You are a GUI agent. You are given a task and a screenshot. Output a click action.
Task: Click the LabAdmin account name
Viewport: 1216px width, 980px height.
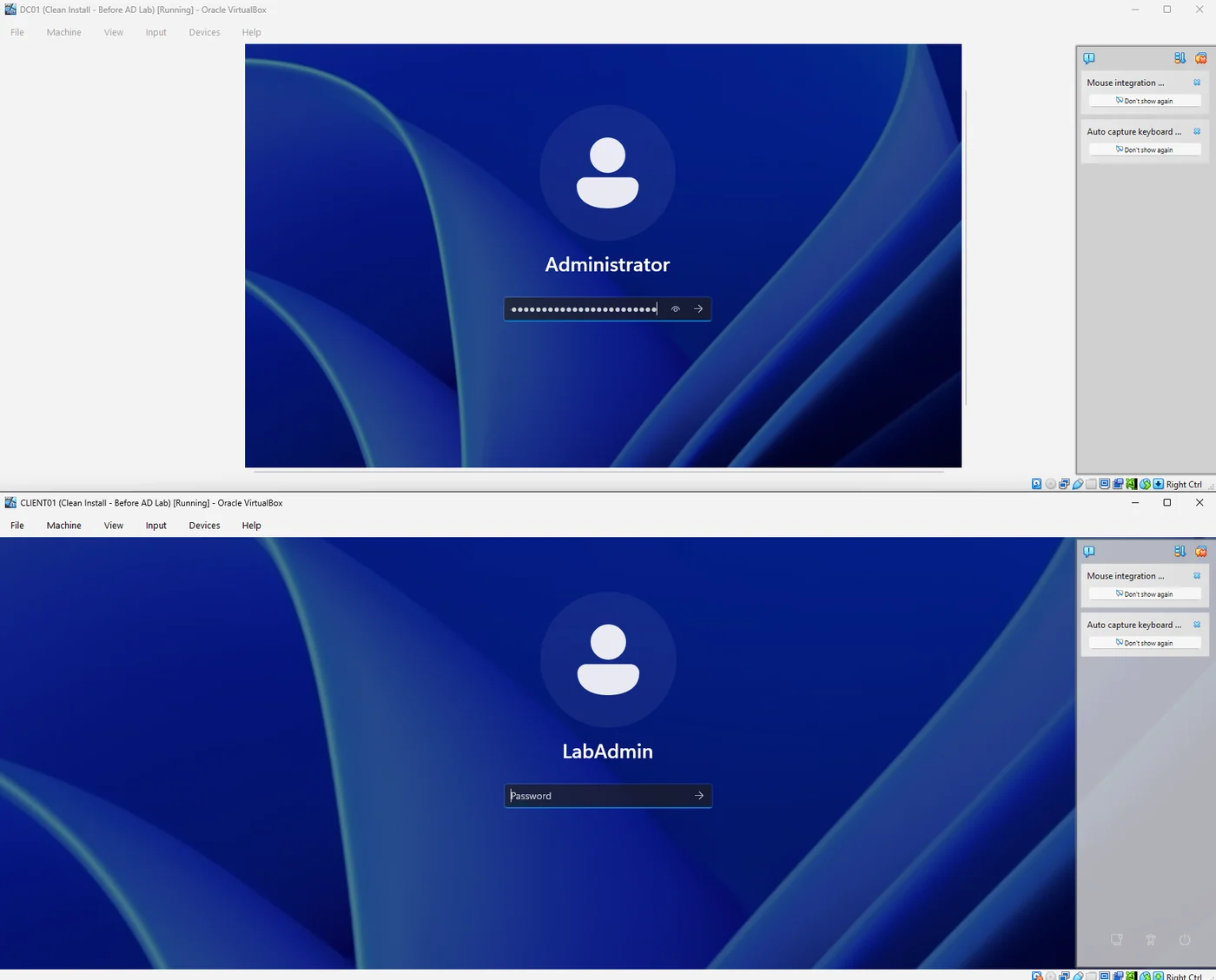click(x=608, y=752)
